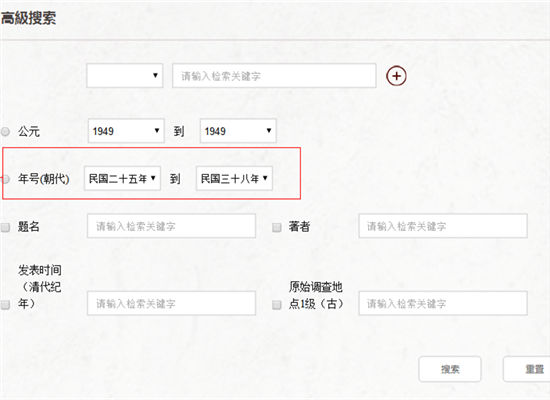The width and height of the screenshot is (550, 400).
Task: Tick the 原始调查地点1级(古) checkbox
Action: (277, 304)
